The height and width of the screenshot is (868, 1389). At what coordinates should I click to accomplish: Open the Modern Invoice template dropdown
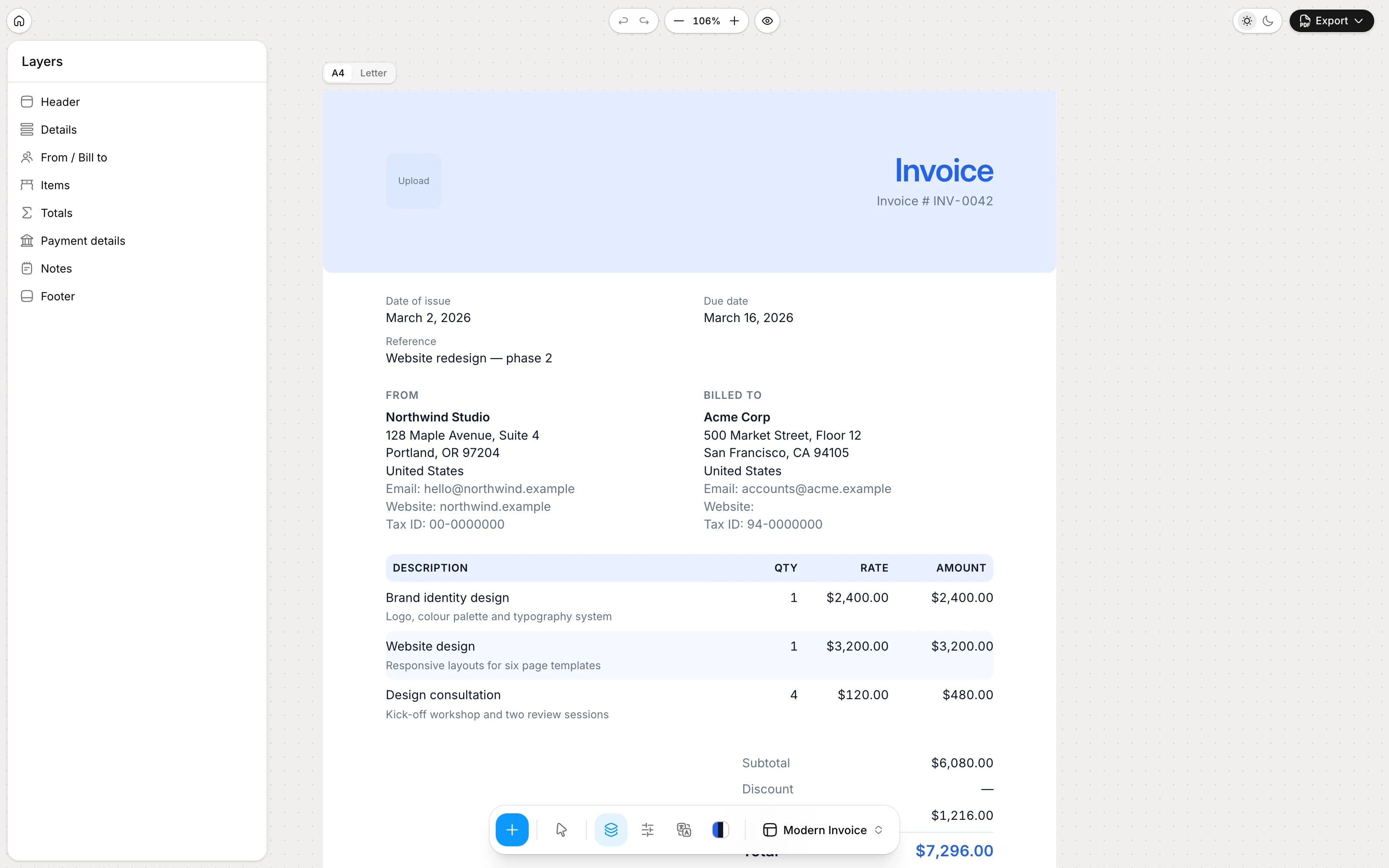click(823, 830)
